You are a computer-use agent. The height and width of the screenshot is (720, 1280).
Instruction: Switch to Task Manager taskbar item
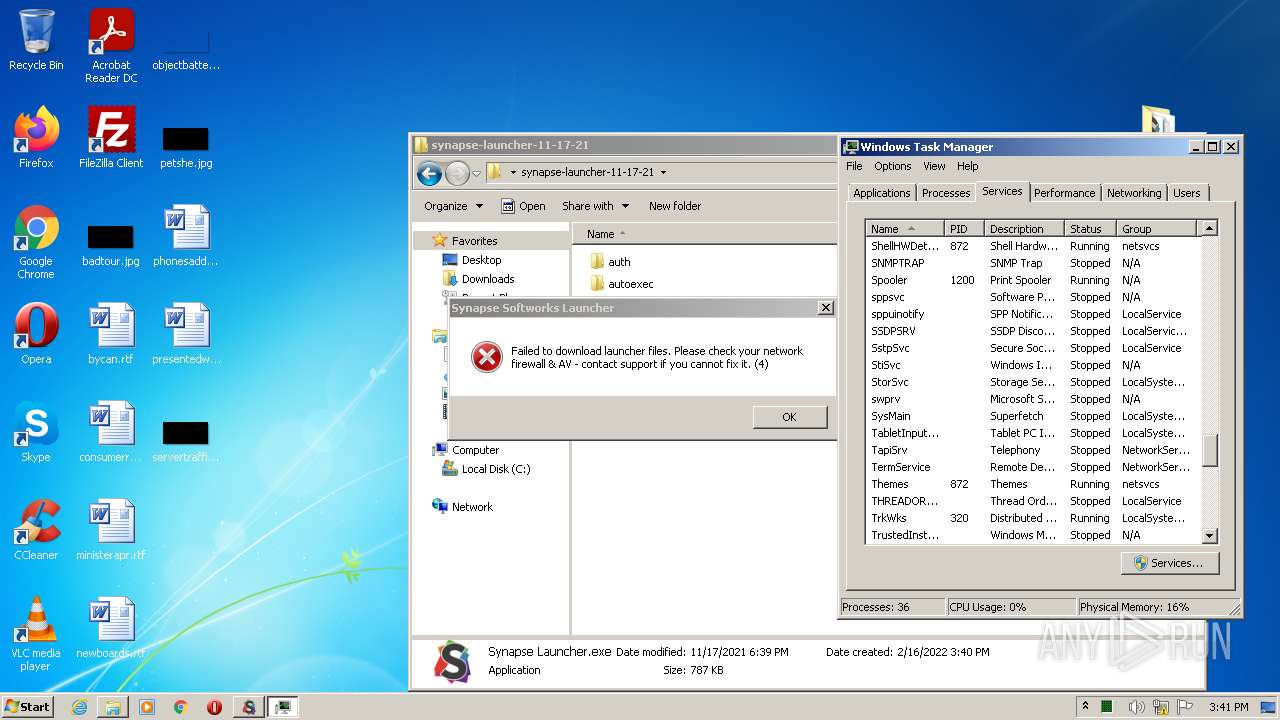284,707
